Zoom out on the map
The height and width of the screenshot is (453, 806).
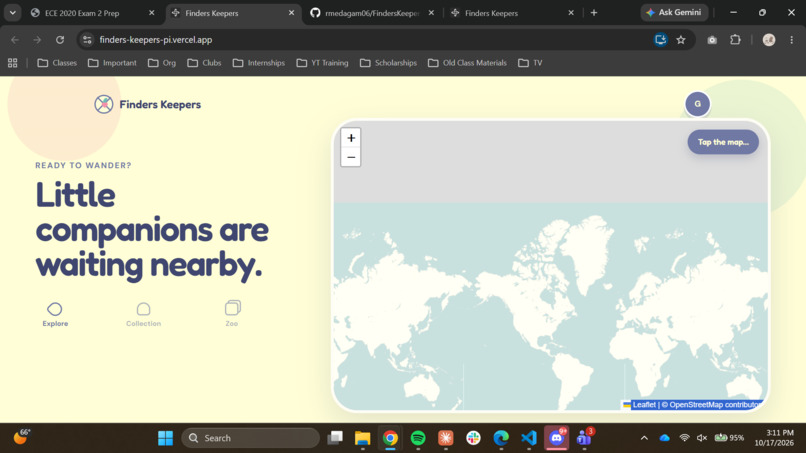(351, 157)
